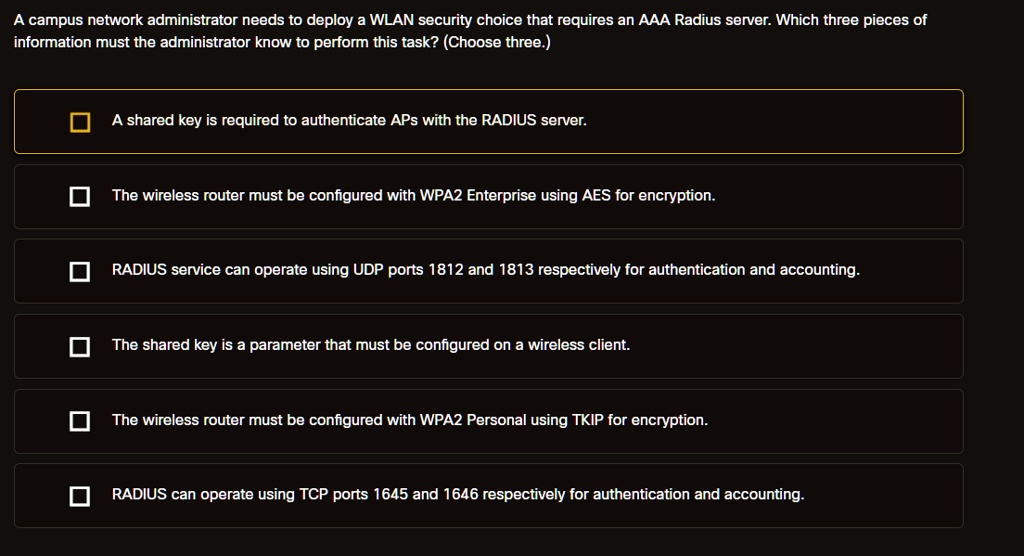The height and width of the screenshot is (556, 1024).
Task: Tick the TCP ports 1645 and 1646 checkbox
Action: tap(80, 496)
